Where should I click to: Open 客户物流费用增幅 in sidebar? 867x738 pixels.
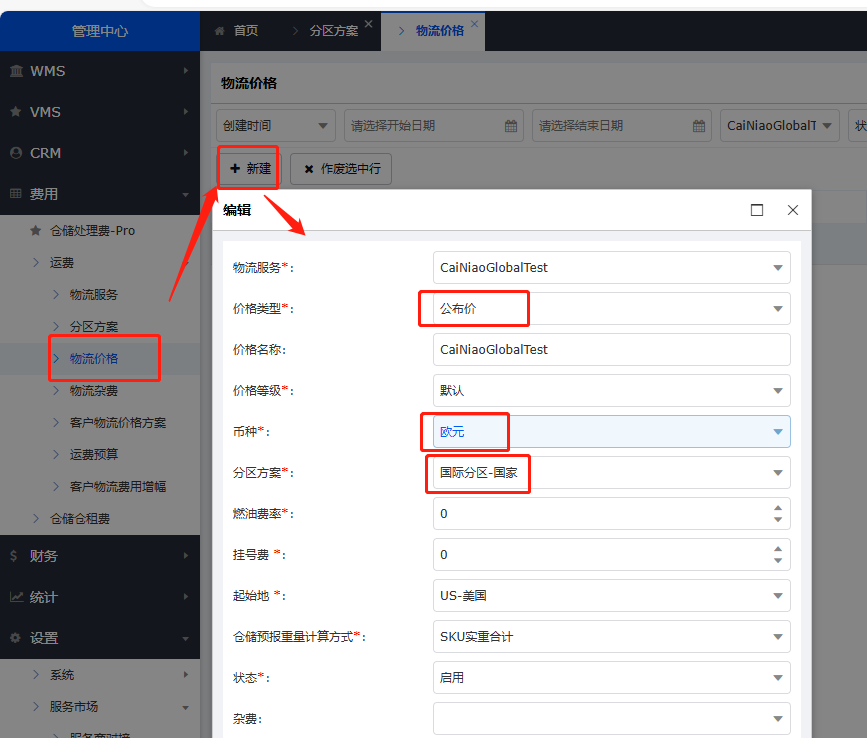[118, 486]
